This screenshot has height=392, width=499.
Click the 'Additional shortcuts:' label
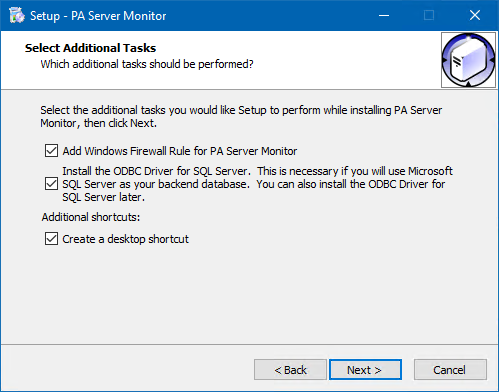91,217
